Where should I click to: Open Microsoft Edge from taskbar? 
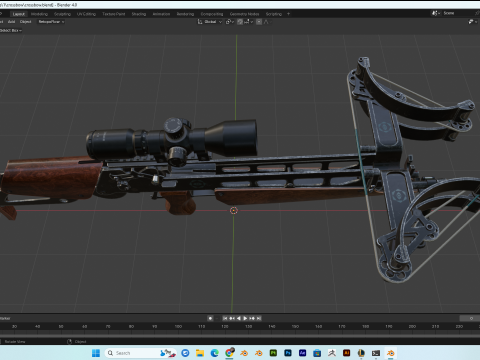(215, 353)
